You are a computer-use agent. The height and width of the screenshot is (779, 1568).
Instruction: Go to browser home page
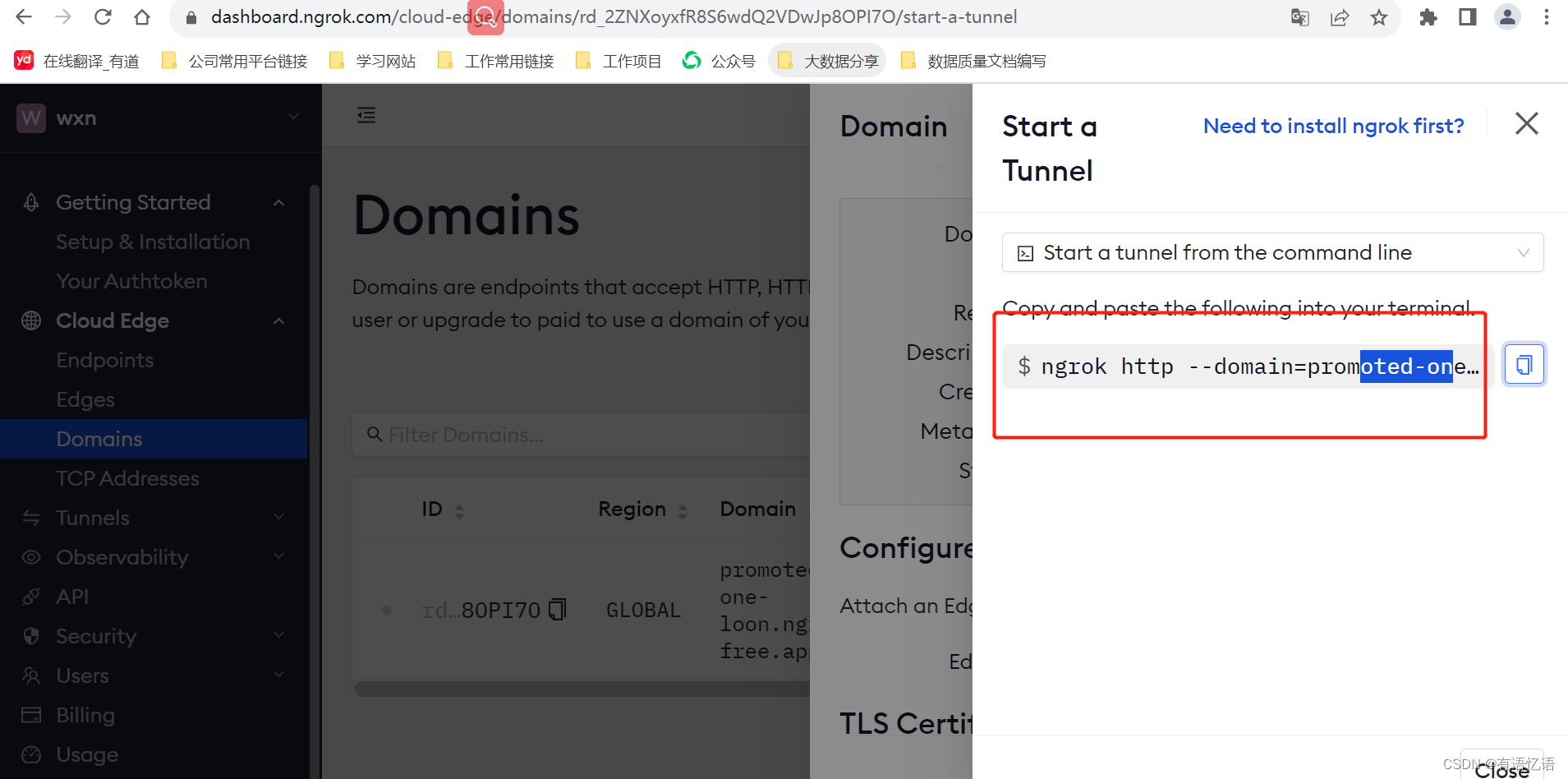tap(142, 16)
